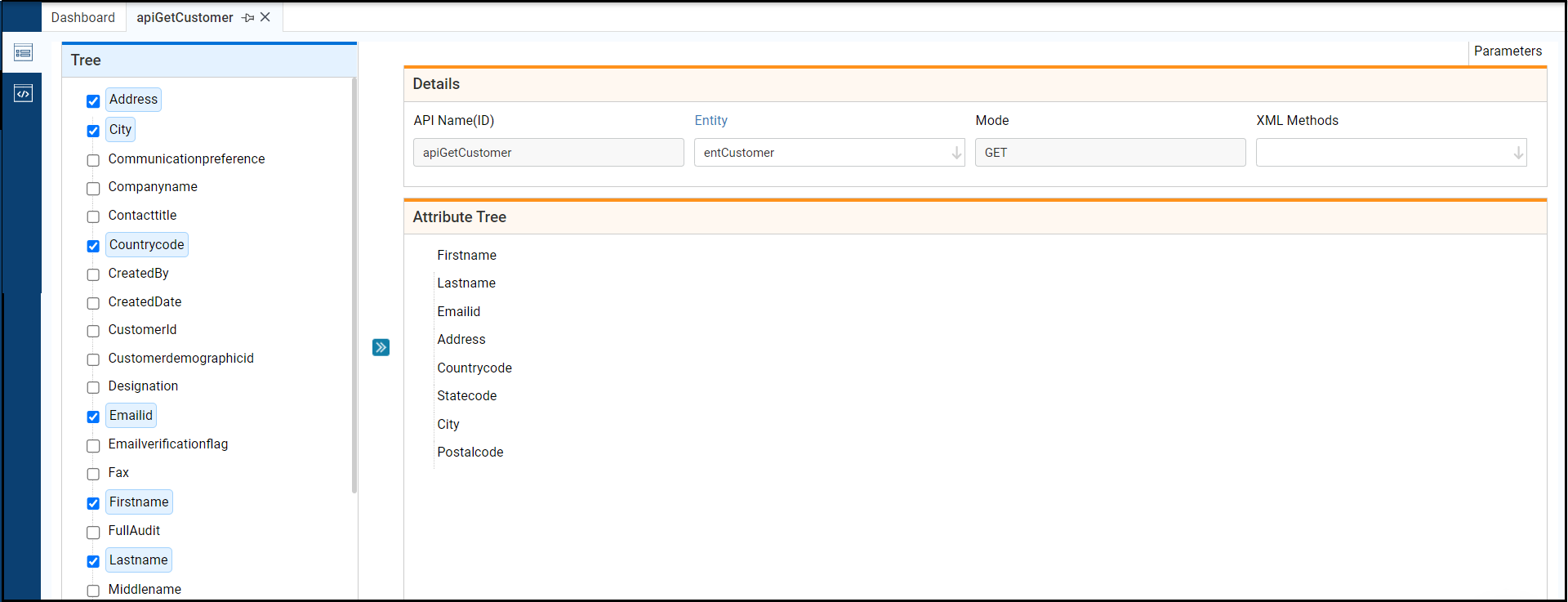Expand the XML Methods dropdown
The width and height of the screenshot is (1568, 602).
click(1517, 153)
